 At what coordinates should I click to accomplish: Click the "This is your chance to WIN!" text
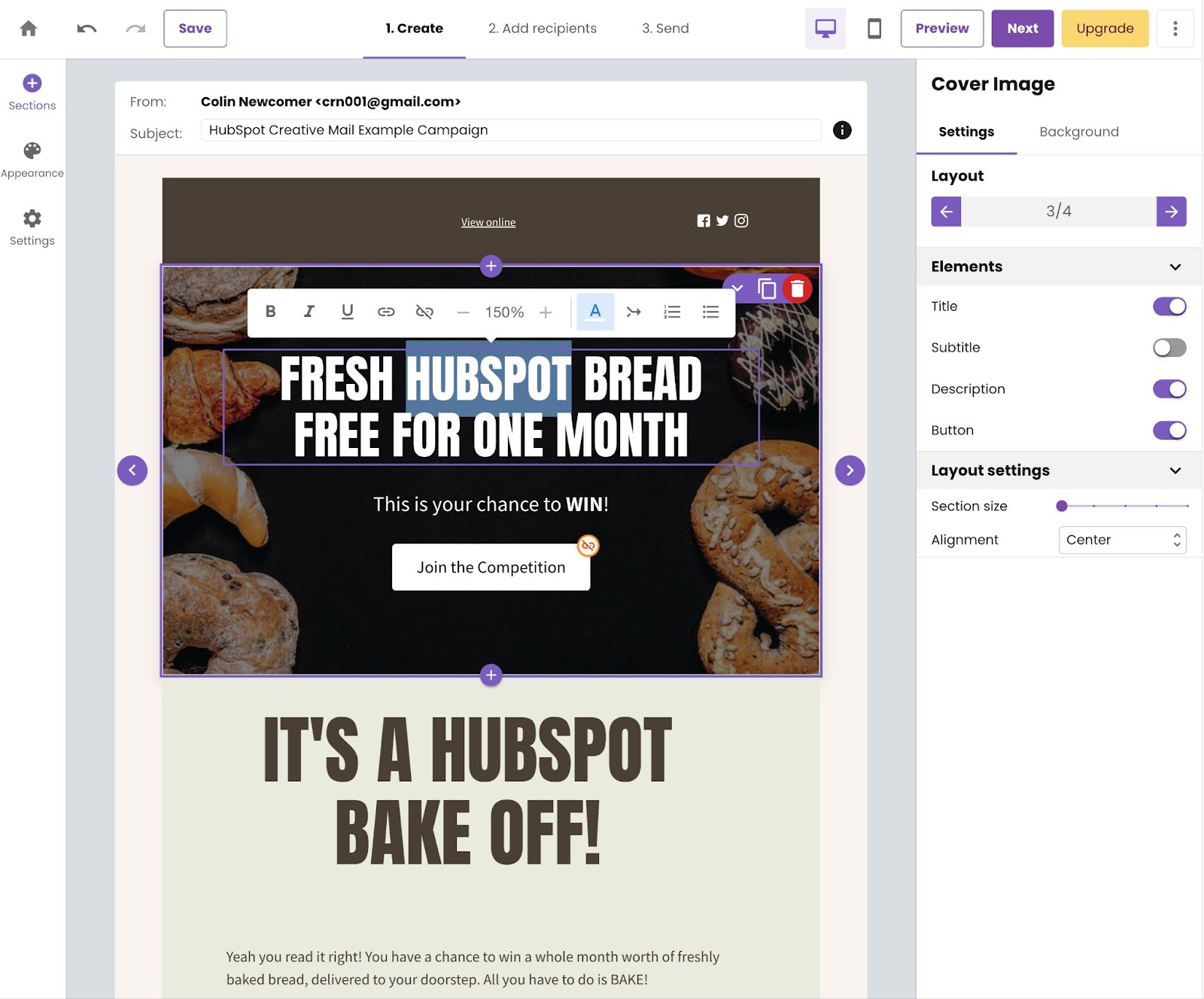(x=491, y=504)
